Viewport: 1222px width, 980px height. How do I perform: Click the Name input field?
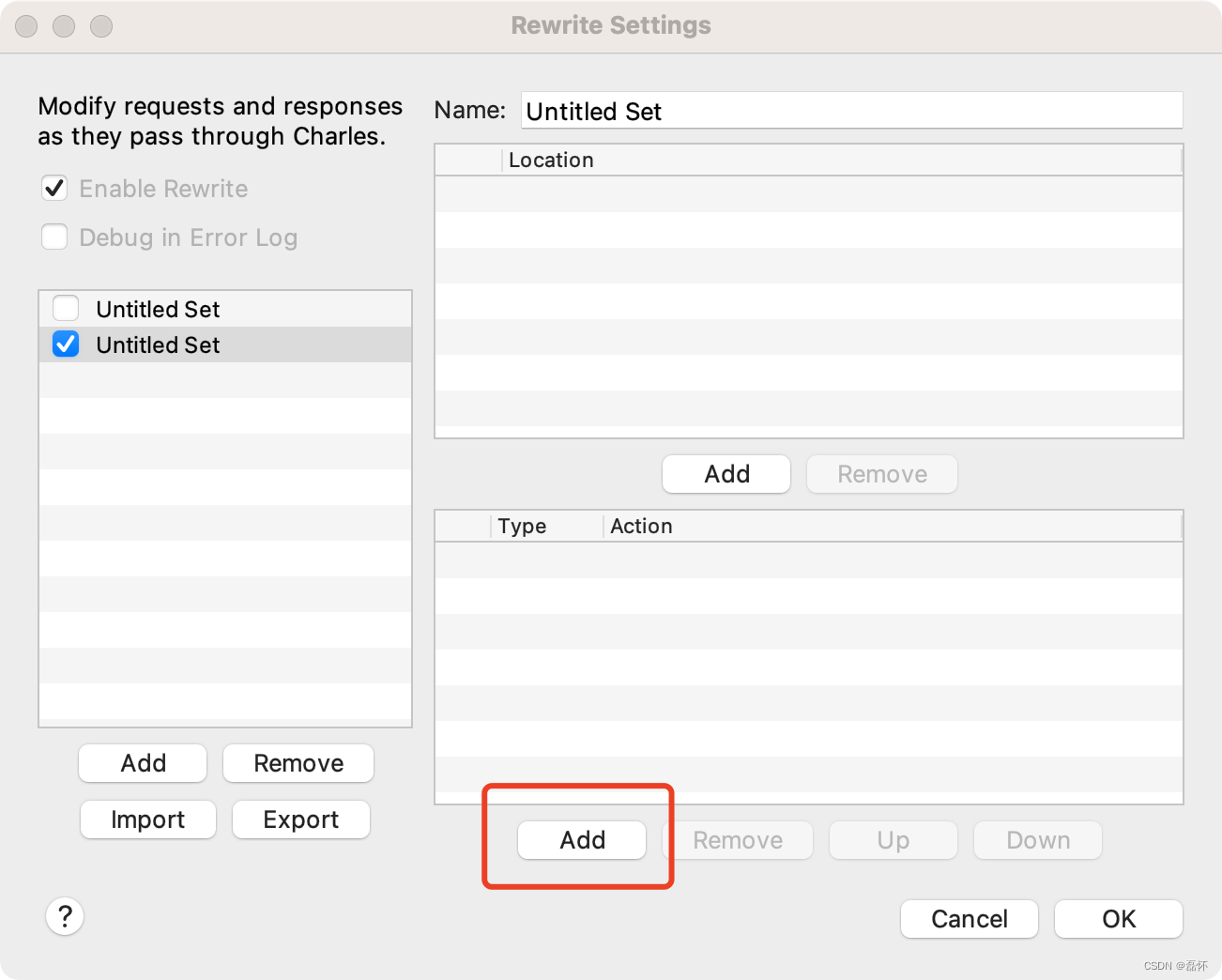(x=851, y=111)
